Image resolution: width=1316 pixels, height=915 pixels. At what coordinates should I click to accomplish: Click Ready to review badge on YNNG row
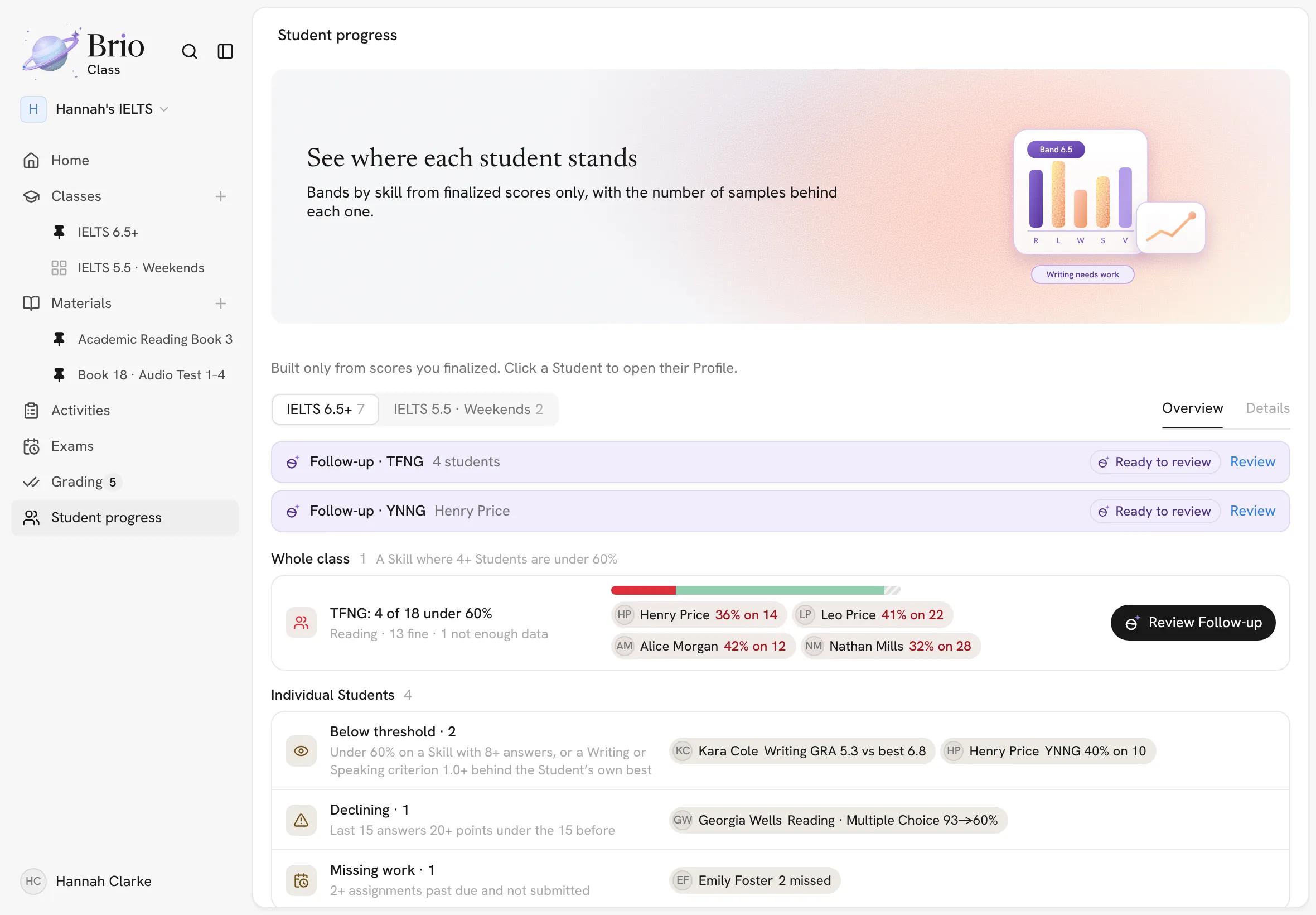point(1155,512)
